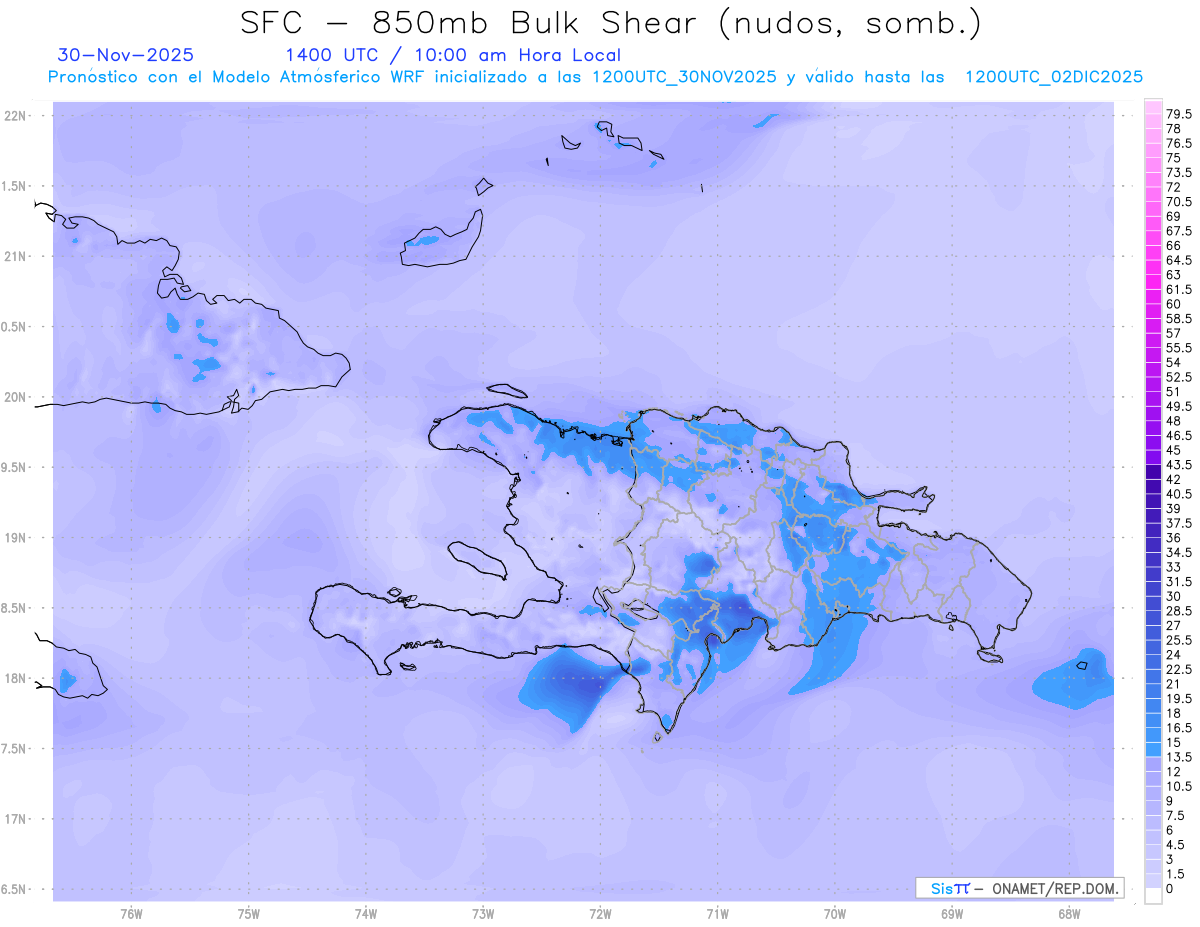
Task: Click the longitude axis label "71W"
Action: [717, 912]
